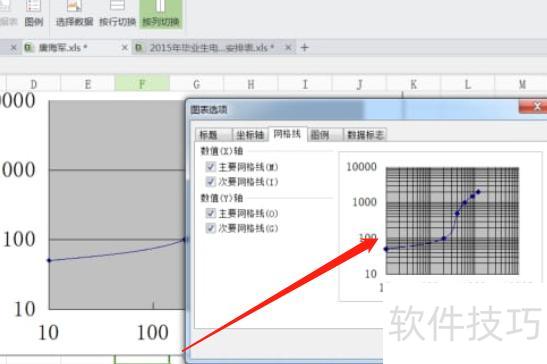This screenshot has height=364, width=547.
Task: Click the 数值(X)轴 group label
Action: [222, 151]
